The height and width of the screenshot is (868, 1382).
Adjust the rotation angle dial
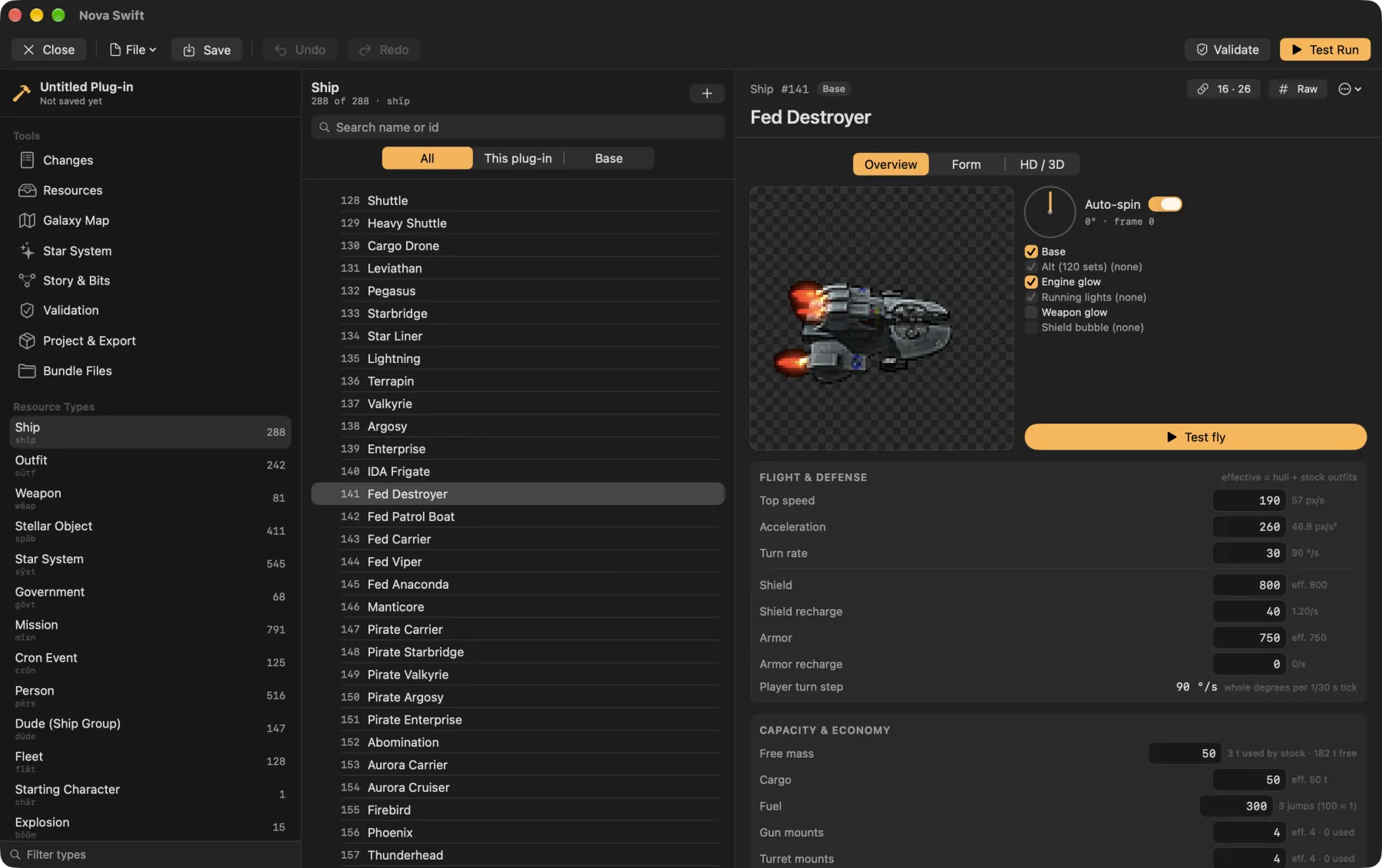1050,212
